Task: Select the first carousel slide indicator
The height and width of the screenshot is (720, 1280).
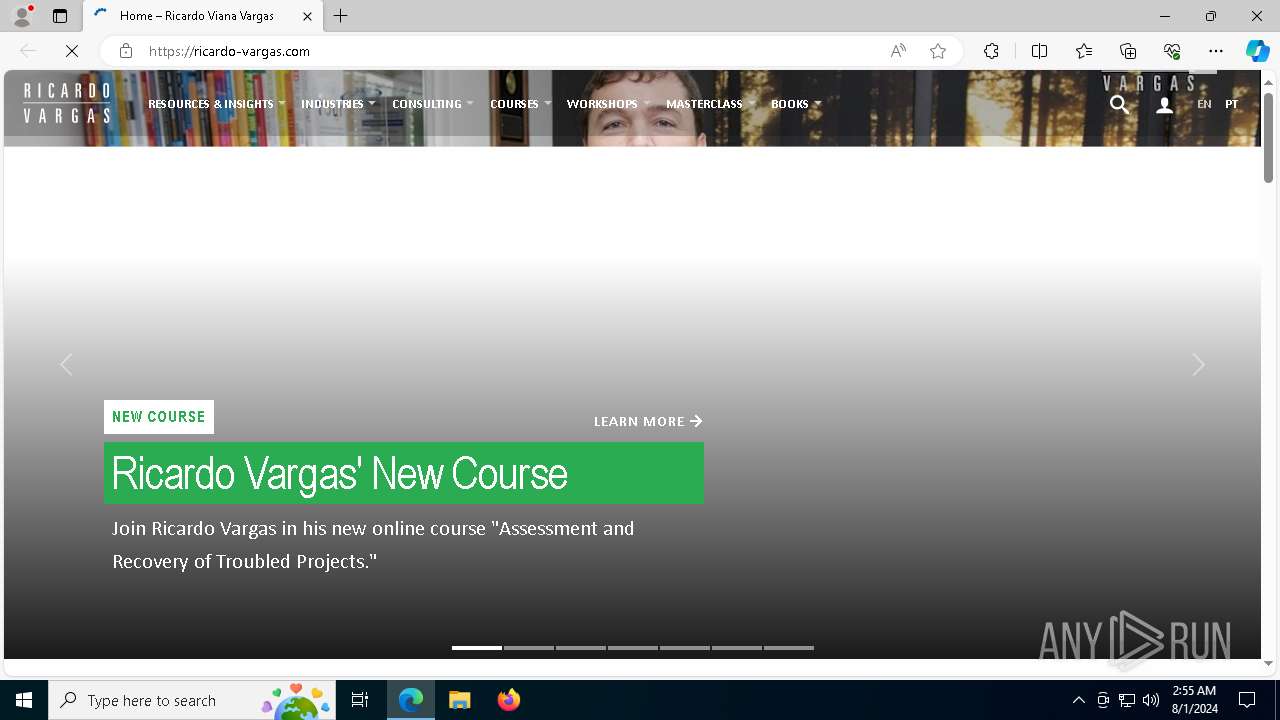Action: [477, 648]
